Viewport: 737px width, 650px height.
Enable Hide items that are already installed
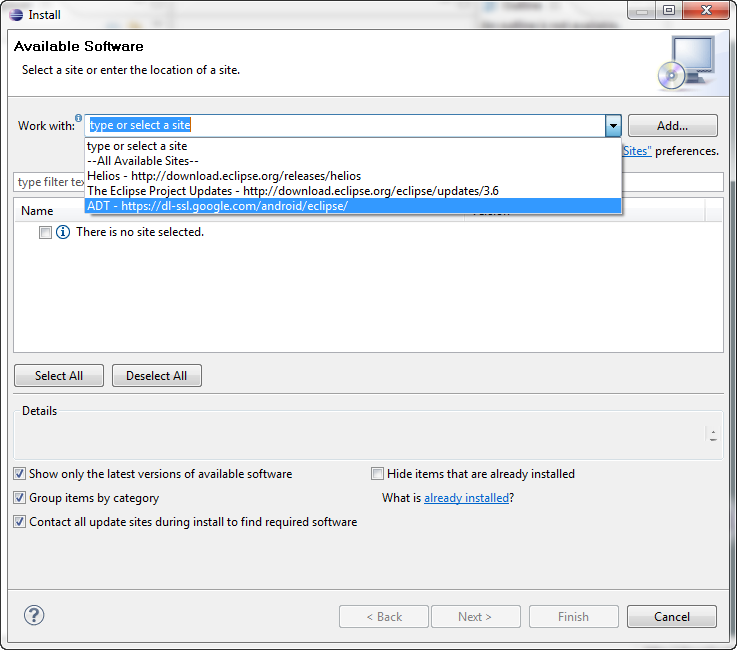point(377,474)
